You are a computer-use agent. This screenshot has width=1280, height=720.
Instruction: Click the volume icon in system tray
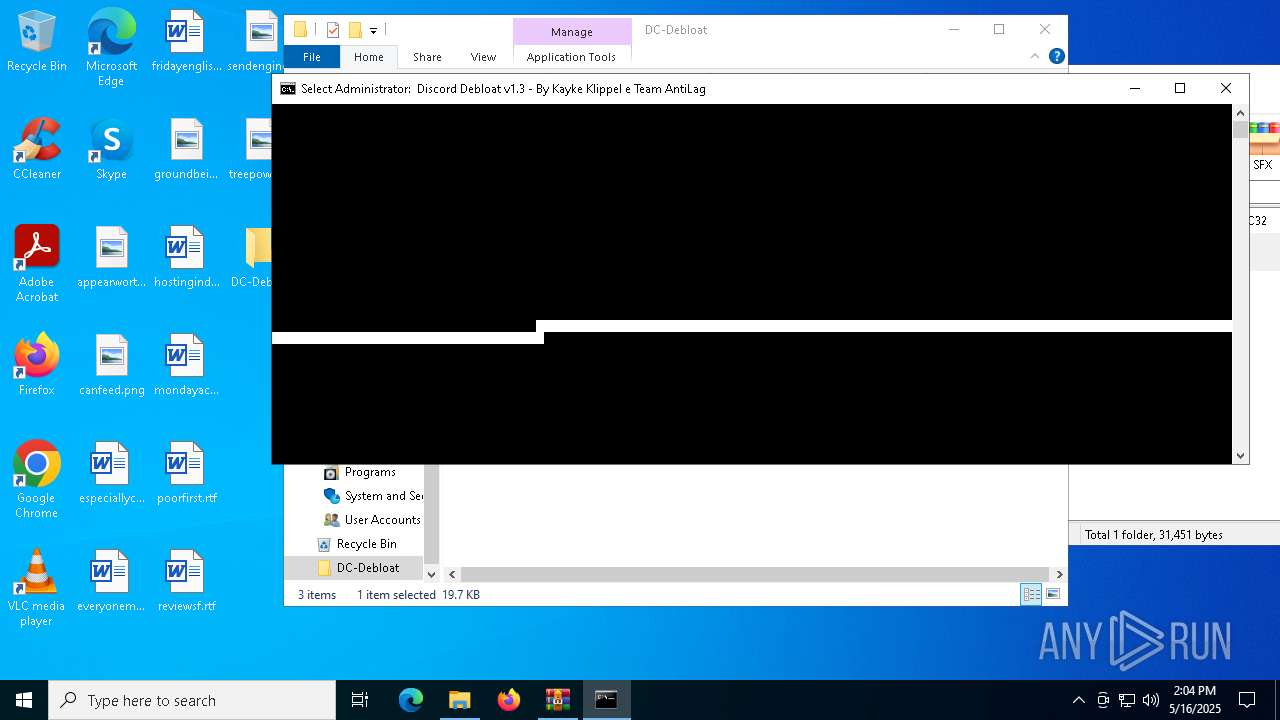1151,700
